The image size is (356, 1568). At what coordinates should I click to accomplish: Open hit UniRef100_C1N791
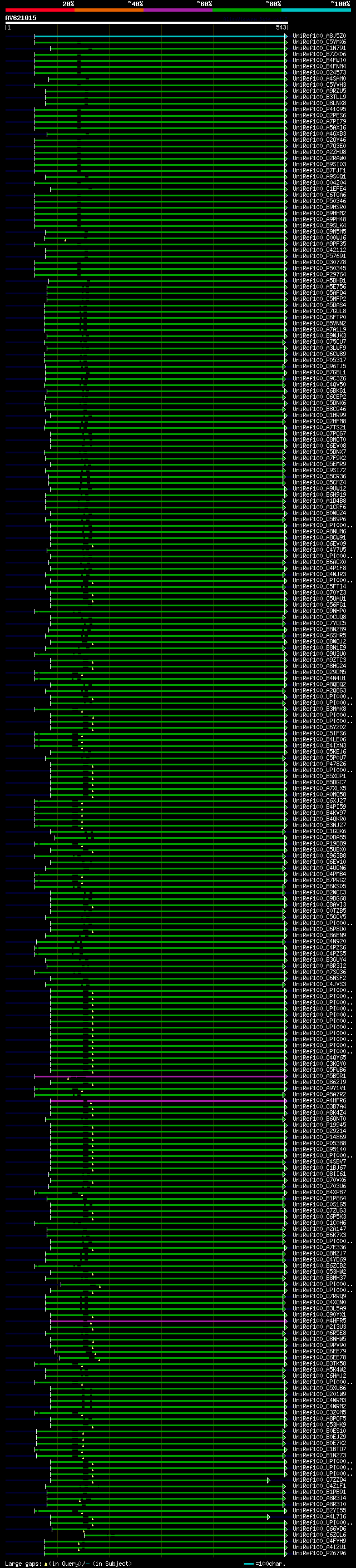(319, 48)
